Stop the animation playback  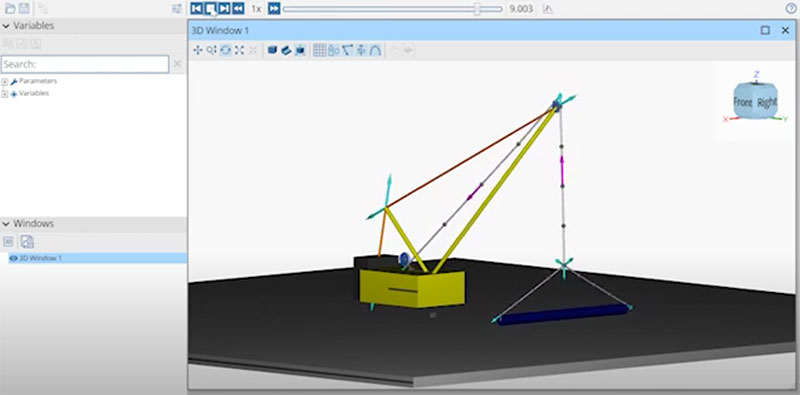pyautogui.click(x=210, y=9)
